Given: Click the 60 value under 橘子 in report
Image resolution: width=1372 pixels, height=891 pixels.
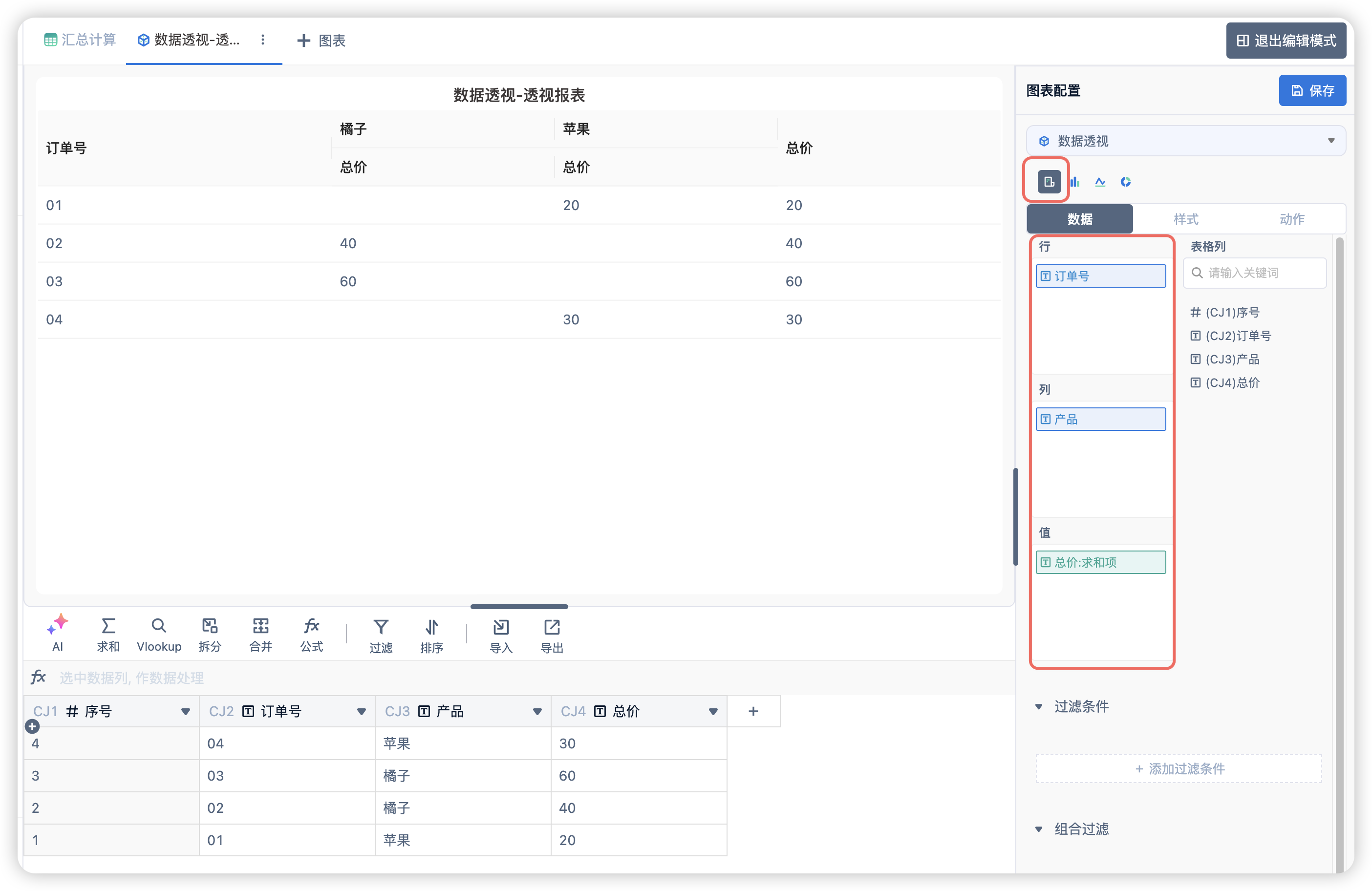Looking at the screenshot, I should [347, 281].
